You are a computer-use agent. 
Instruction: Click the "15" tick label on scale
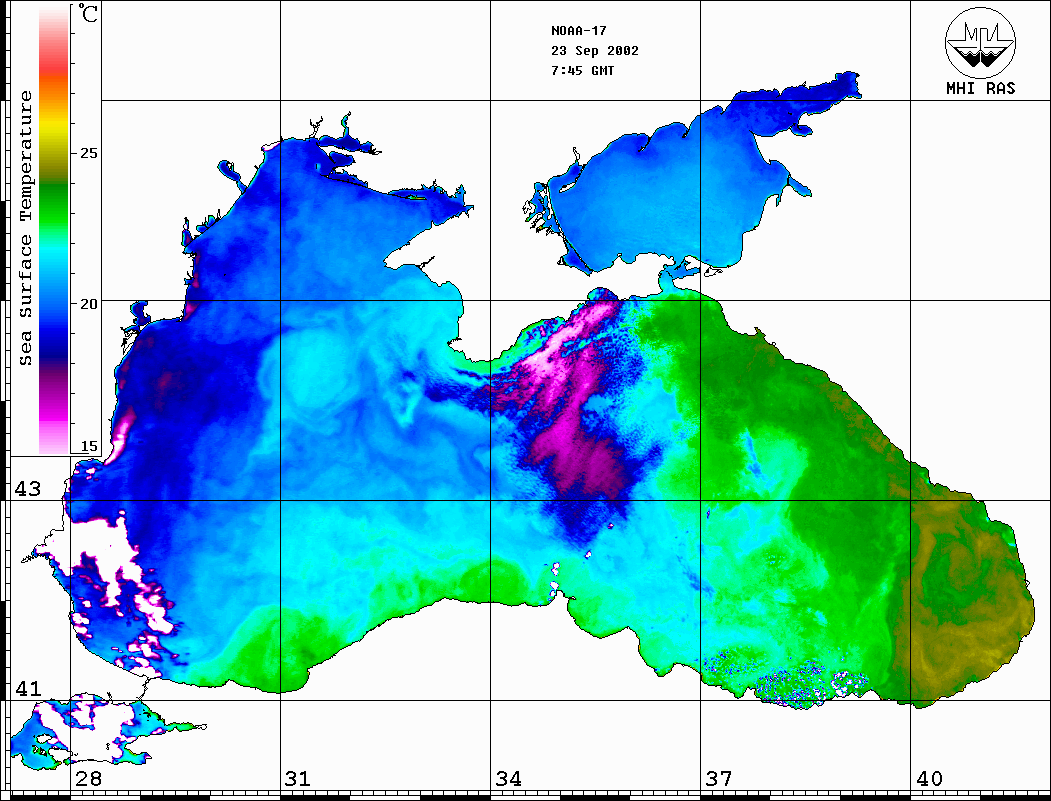pos(88,446)
